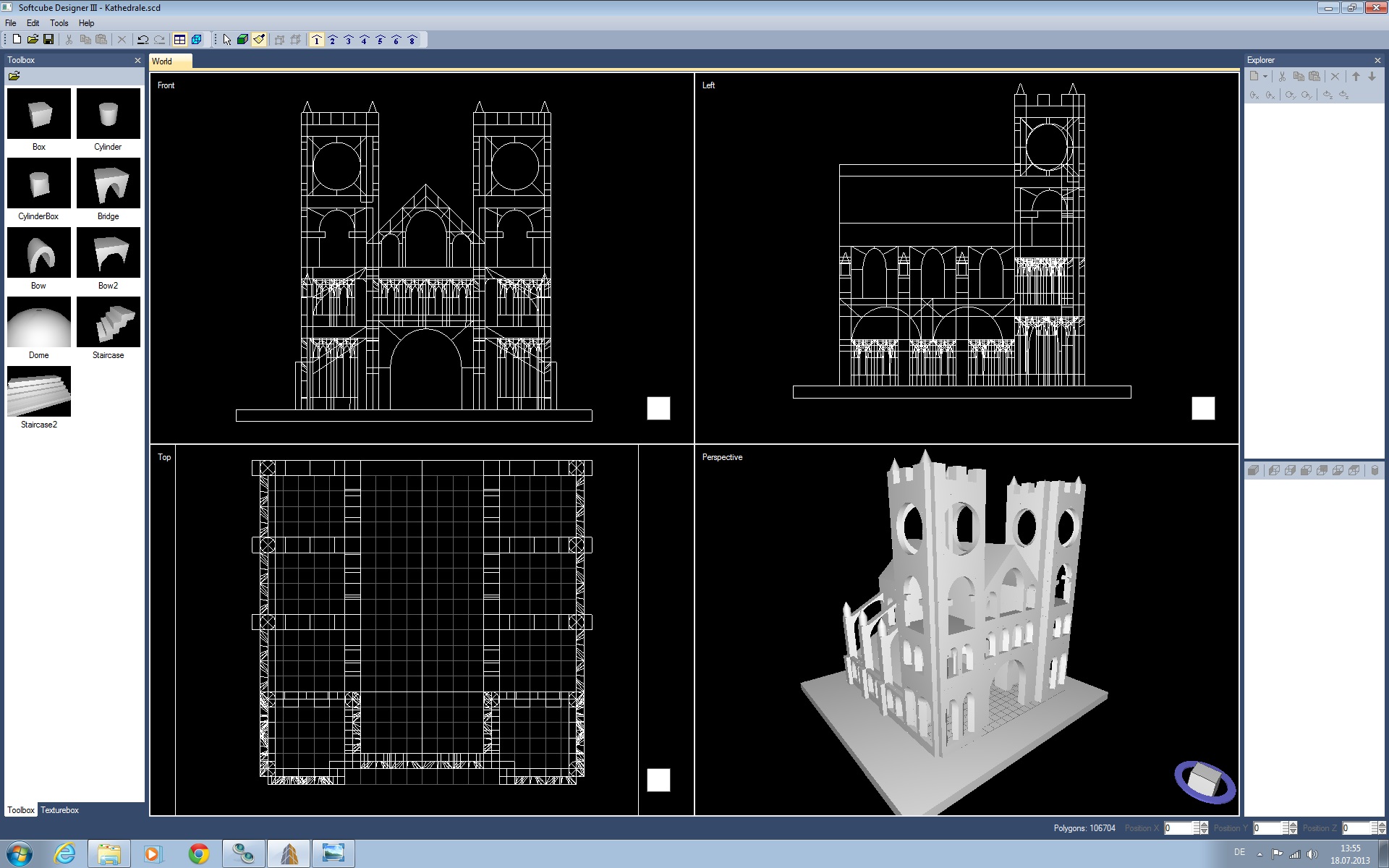
Task: Select the Staircase shape thumbnail
Action: [x=109, y=323]
